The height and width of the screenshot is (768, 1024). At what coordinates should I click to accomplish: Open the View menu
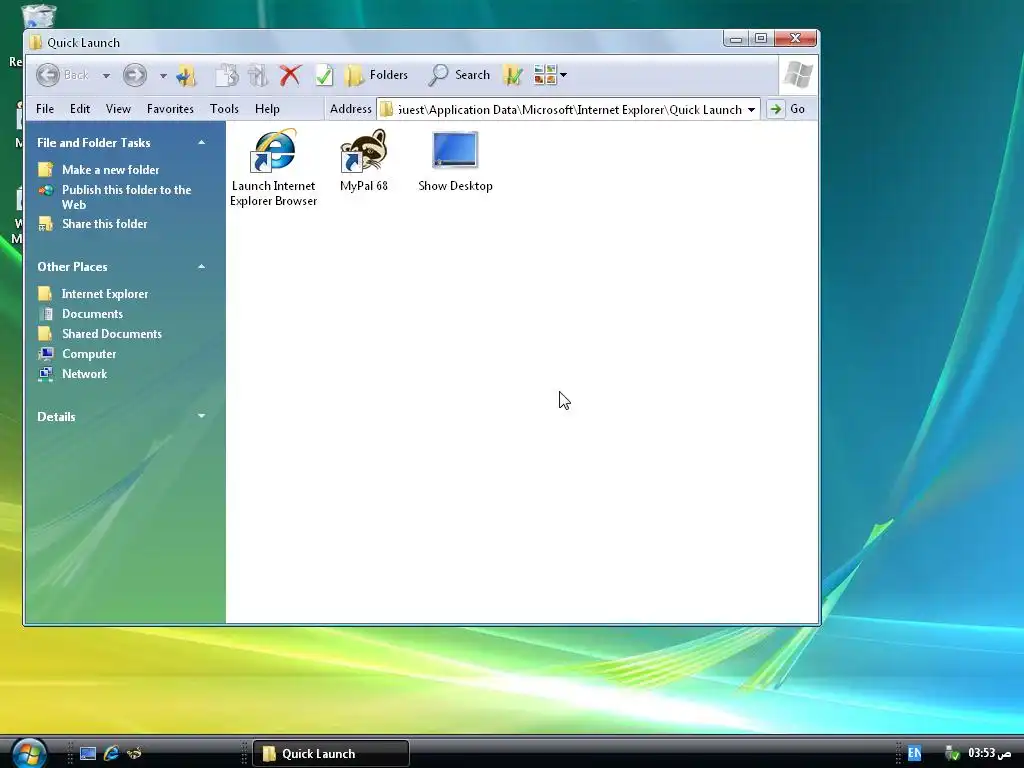118,109
